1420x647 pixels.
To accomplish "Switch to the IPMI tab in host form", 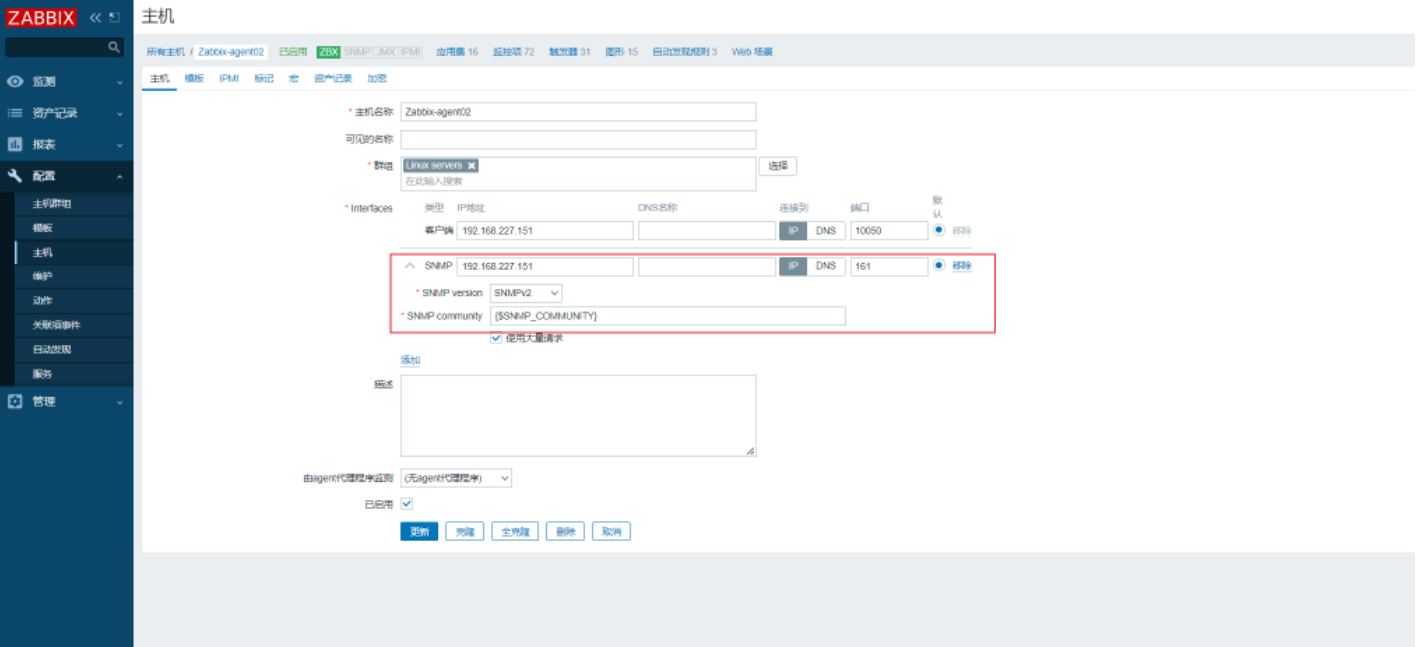I will click(x=229, y=78).
